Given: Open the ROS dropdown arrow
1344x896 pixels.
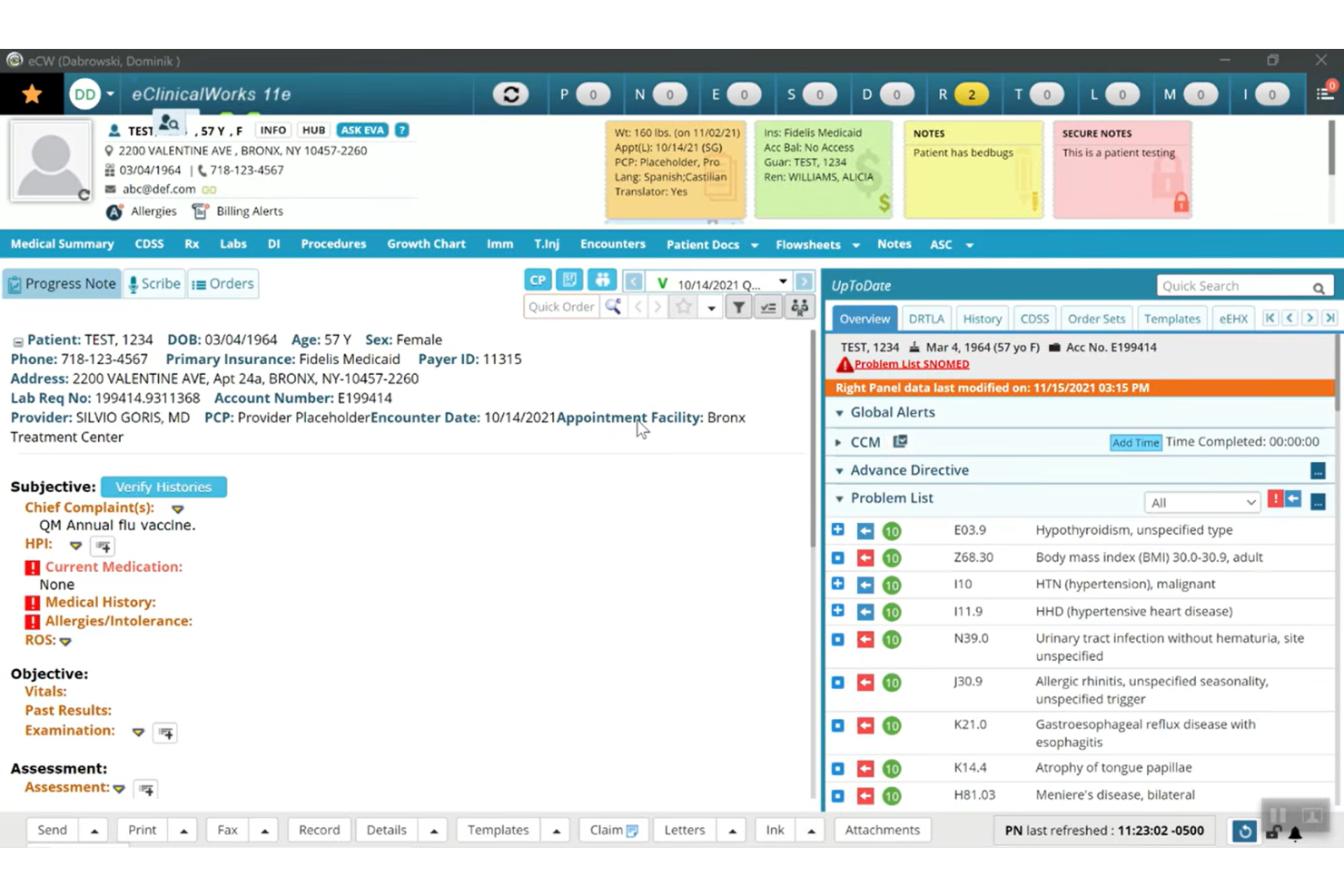Looking at the screenshot, I should click(65, 642).
